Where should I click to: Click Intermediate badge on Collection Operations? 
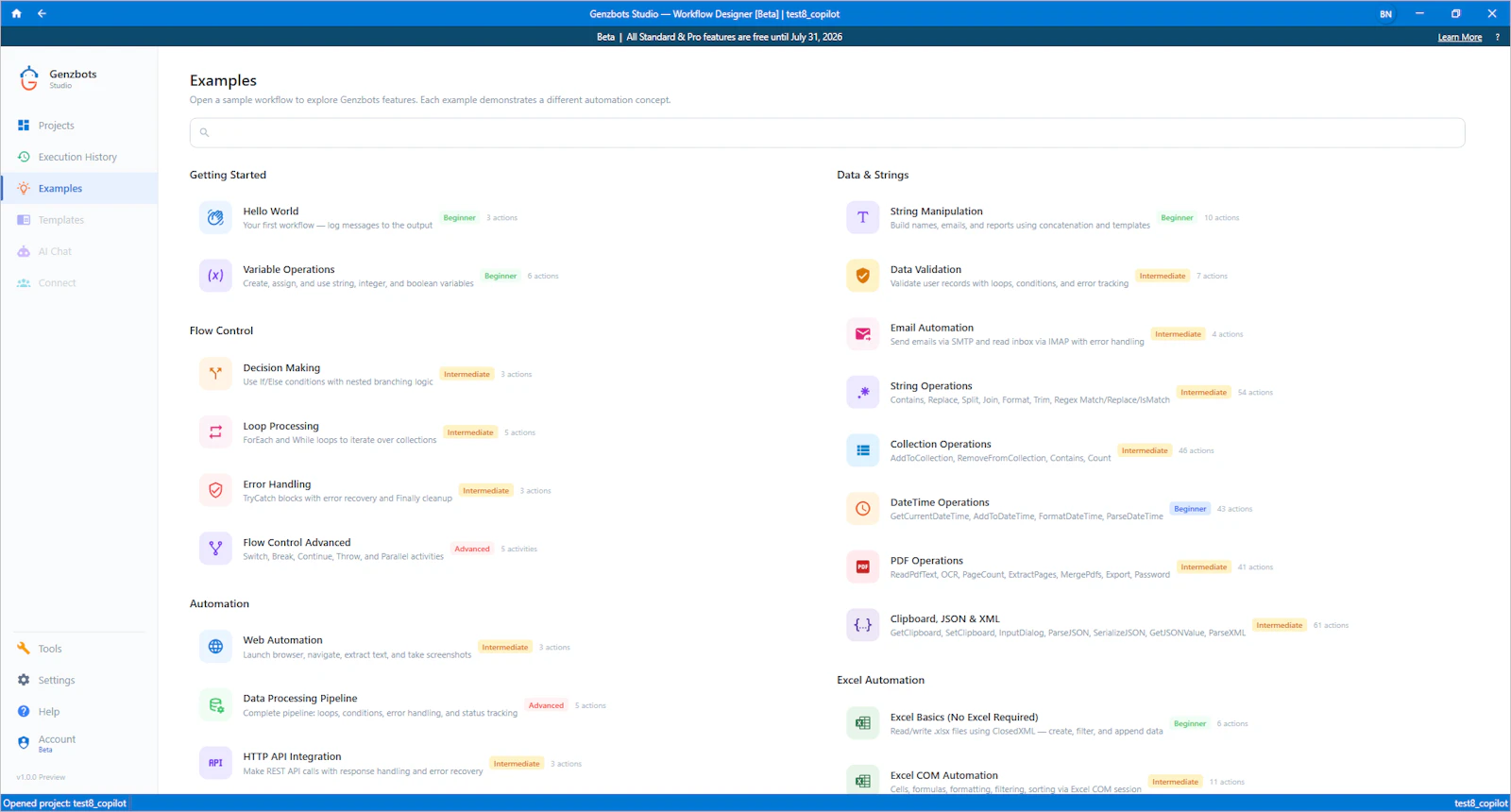[x=1145, y=450]
